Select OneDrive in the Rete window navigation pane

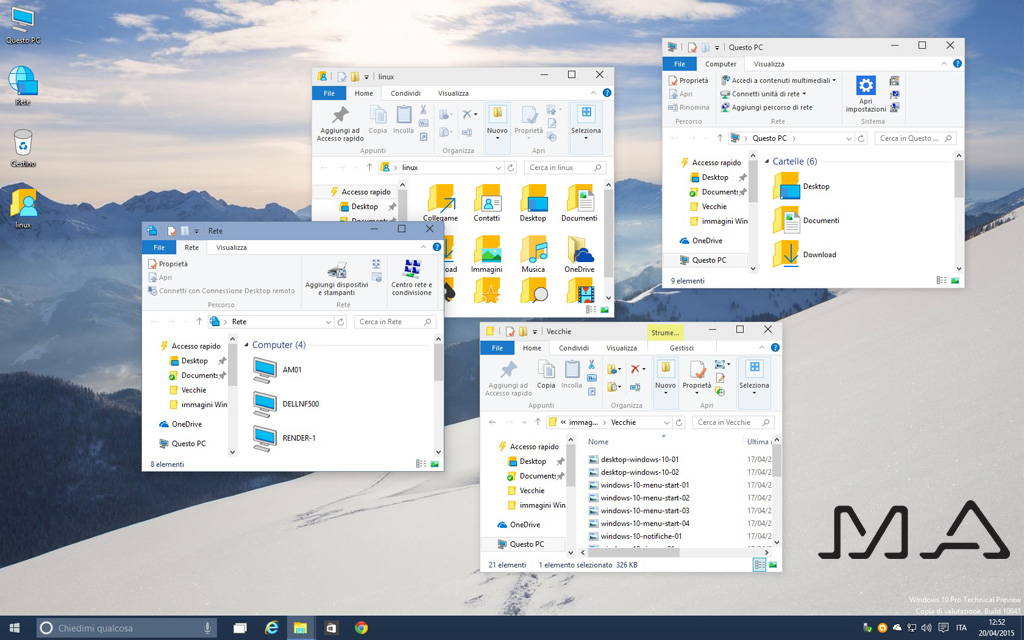(180, 424)
